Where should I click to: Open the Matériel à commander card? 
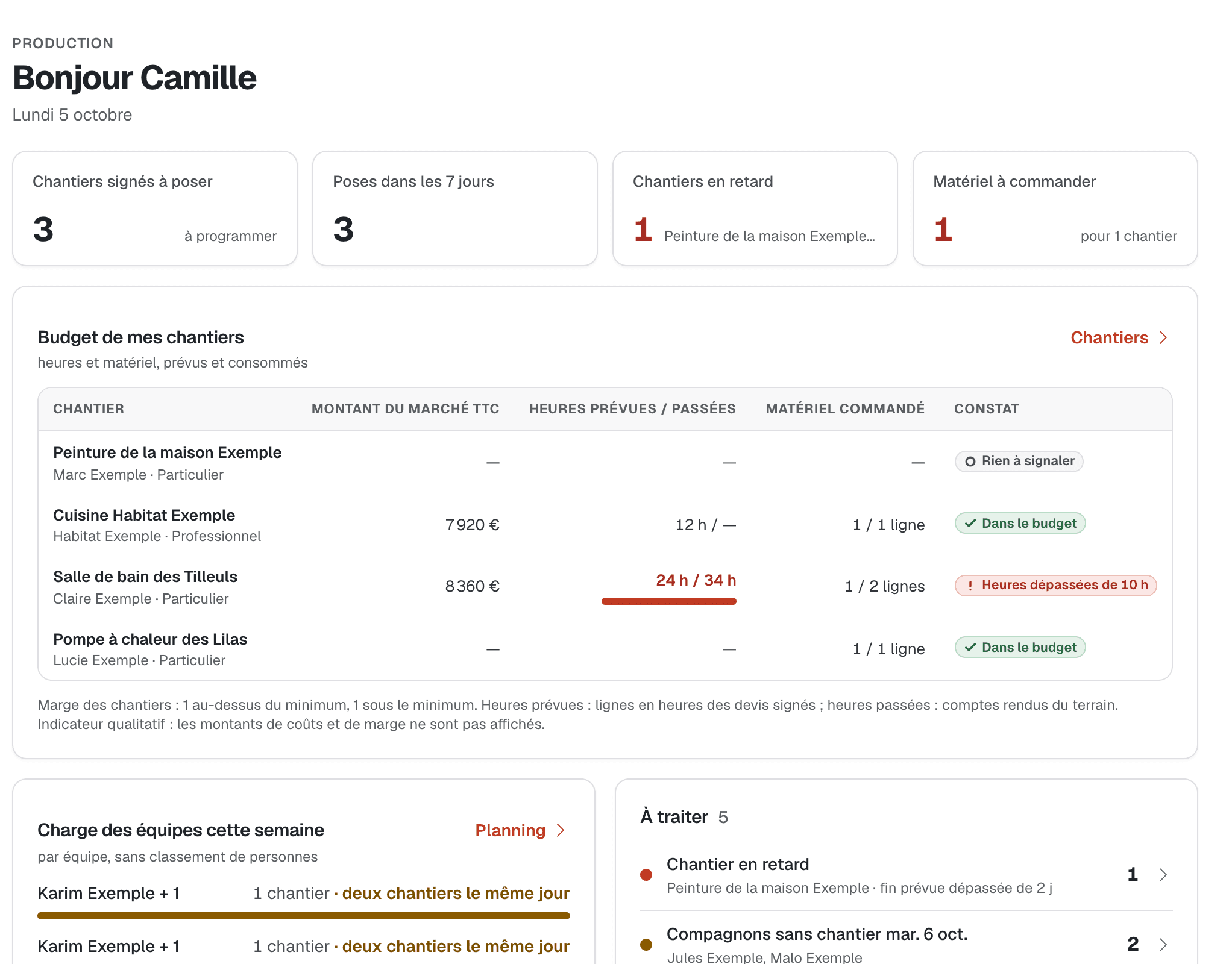coord(1055,208)
